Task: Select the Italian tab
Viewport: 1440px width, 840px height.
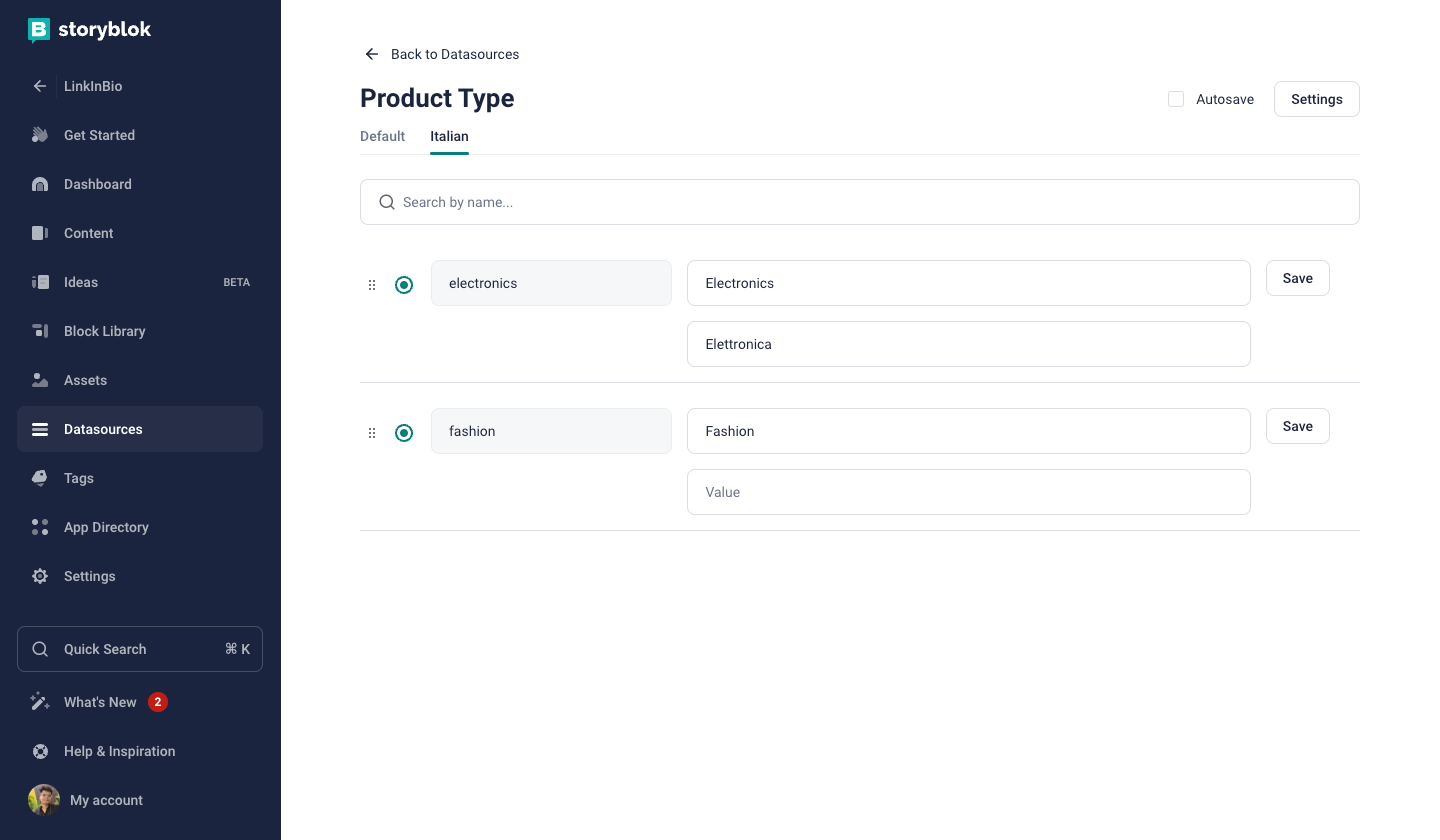Action: pyautogui.click(x=449, y=136)
